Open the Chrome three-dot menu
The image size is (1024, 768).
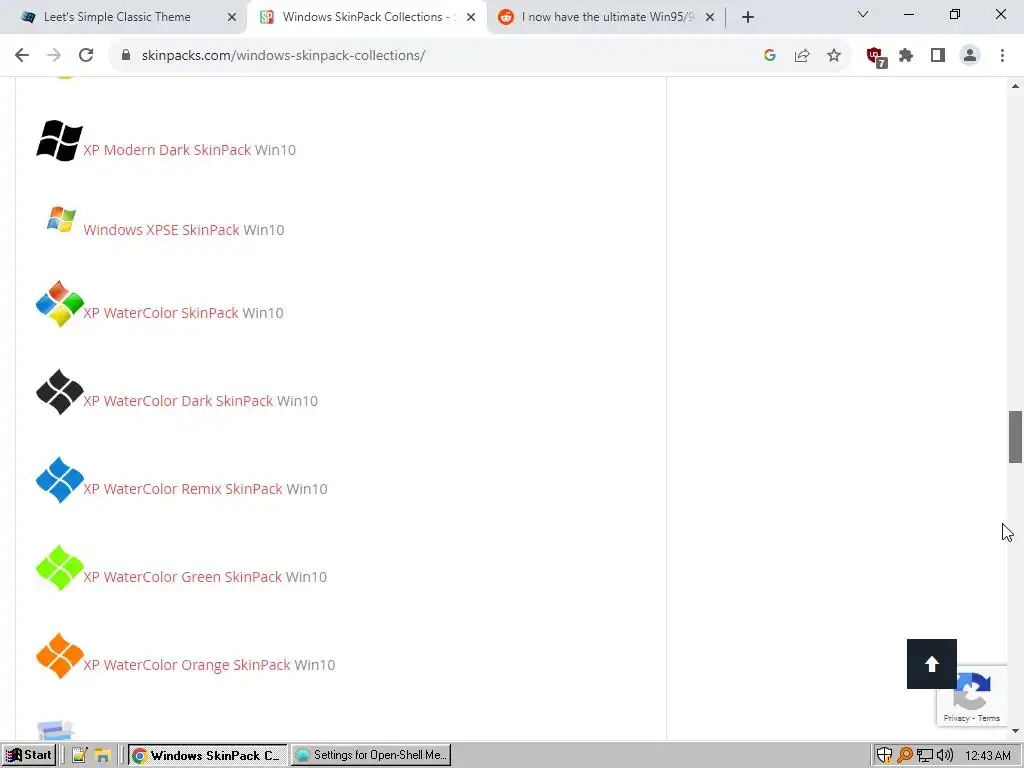(1002, 56)
